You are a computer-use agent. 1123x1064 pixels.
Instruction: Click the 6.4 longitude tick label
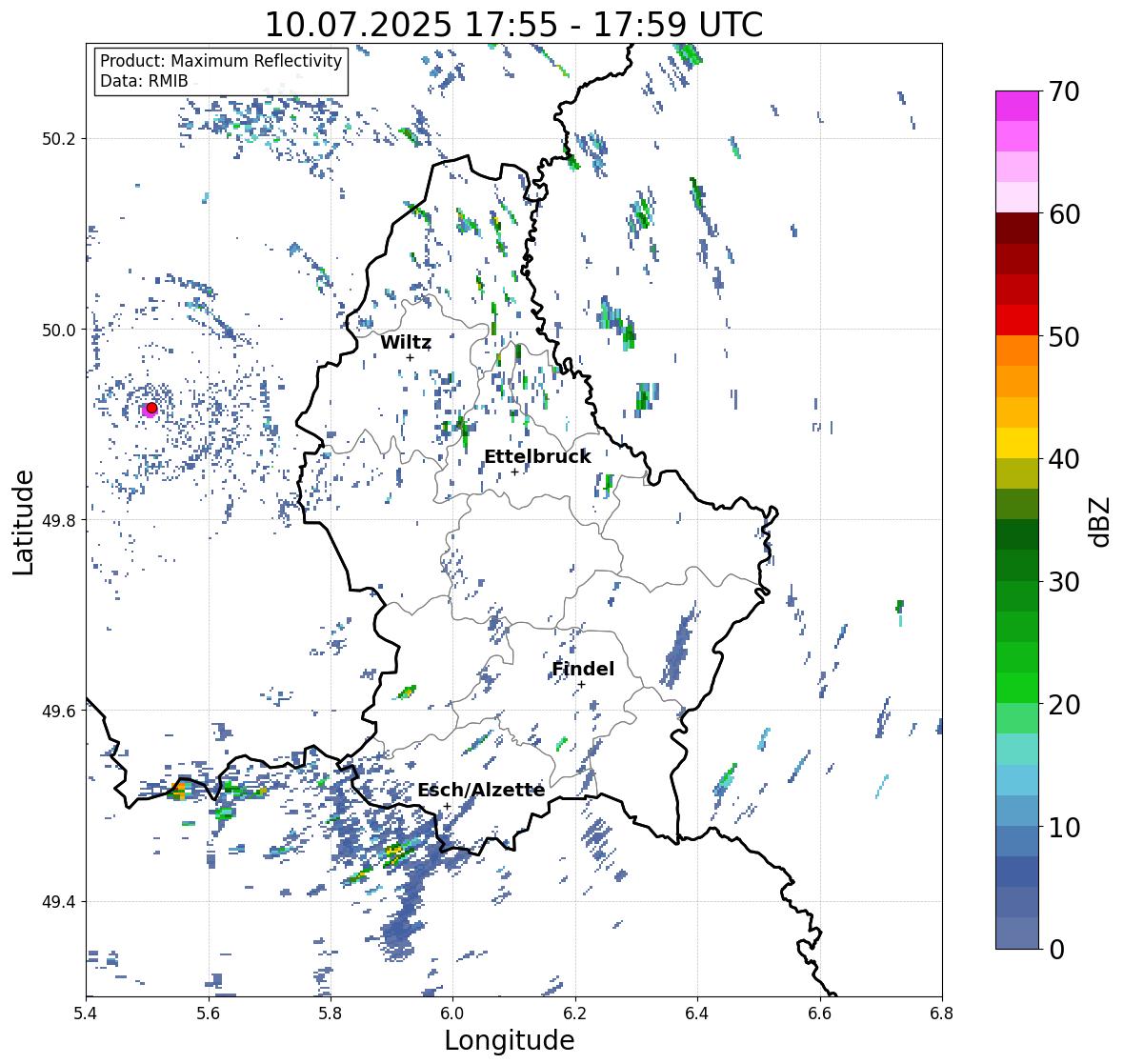(697, 1013)
